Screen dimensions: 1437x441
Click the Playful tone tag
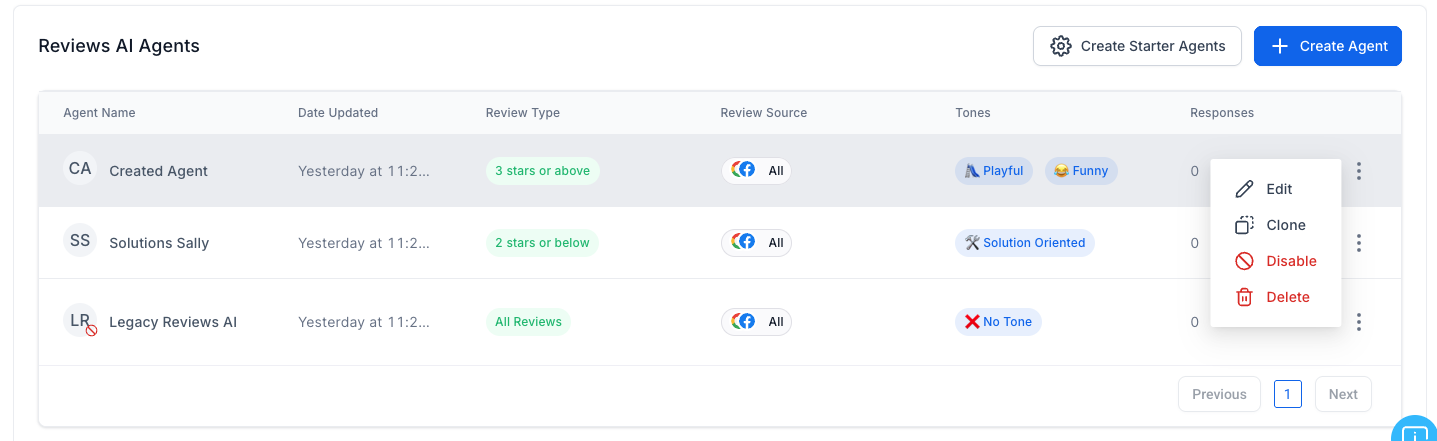[993, 171]
